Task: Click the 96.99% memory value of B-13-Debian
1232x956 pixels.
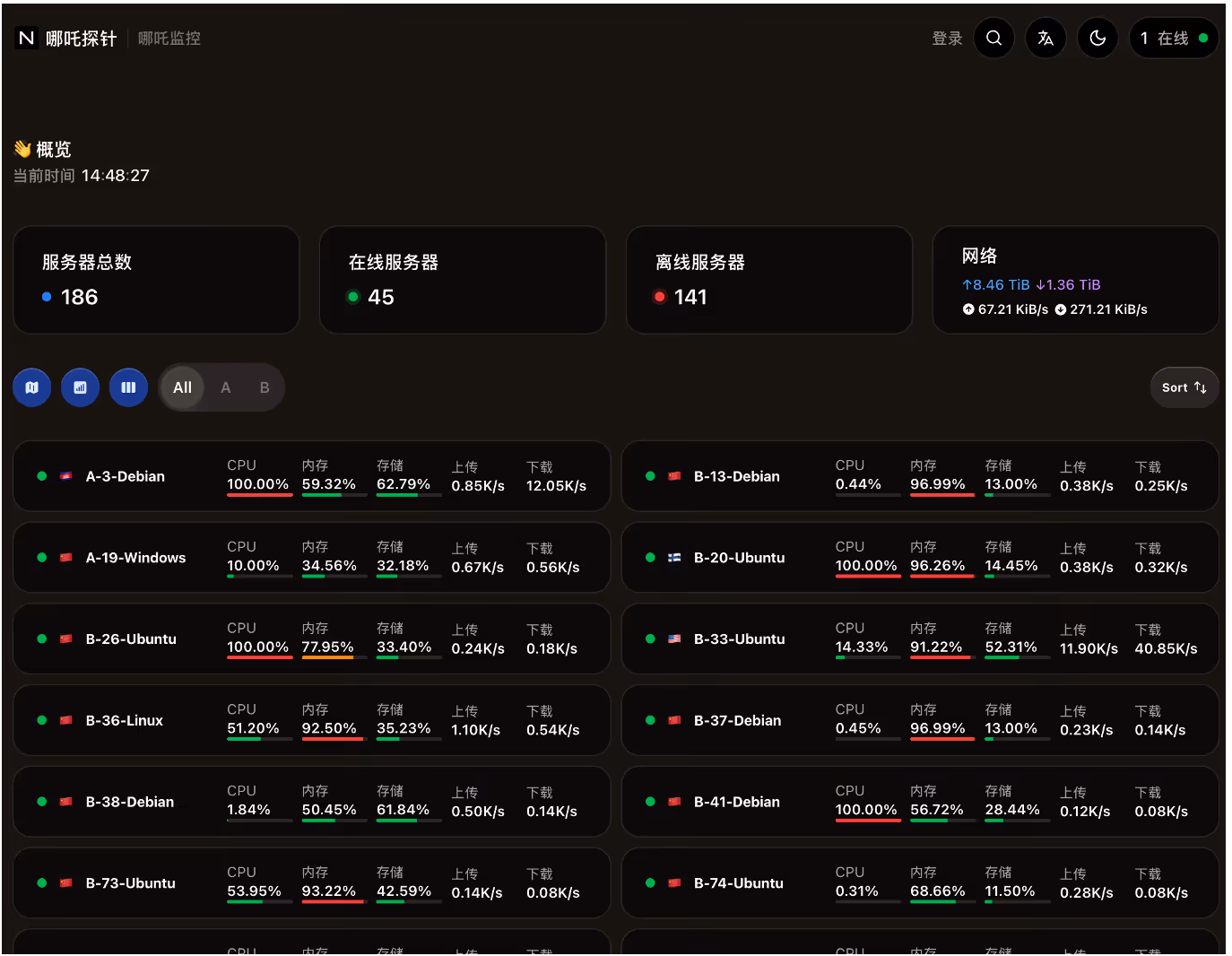Action: (938, 484)
